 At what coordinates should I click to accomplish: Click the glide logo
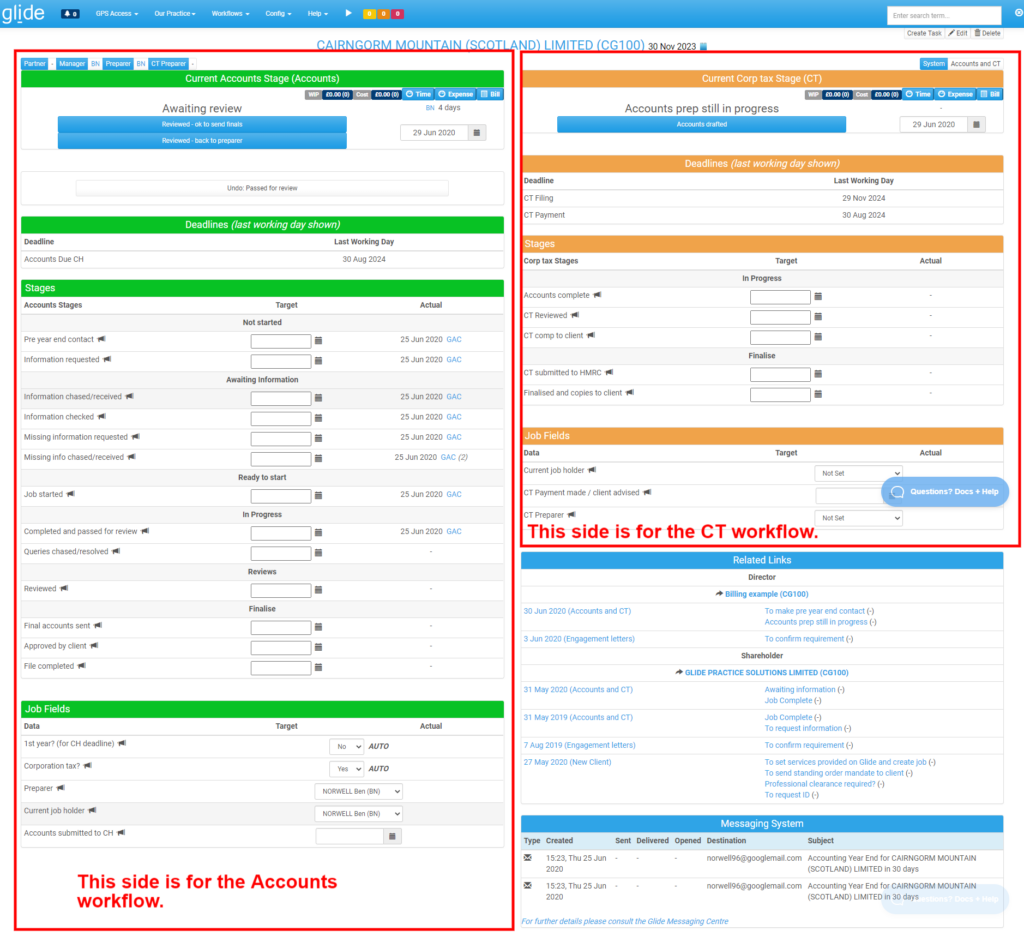click(24, 13)
